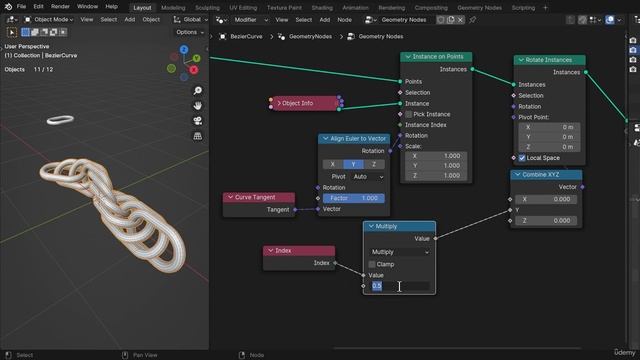Open the node snapping options dropdown
The image size is (640, 360).
pyautogui.click(x=596, y=20)
